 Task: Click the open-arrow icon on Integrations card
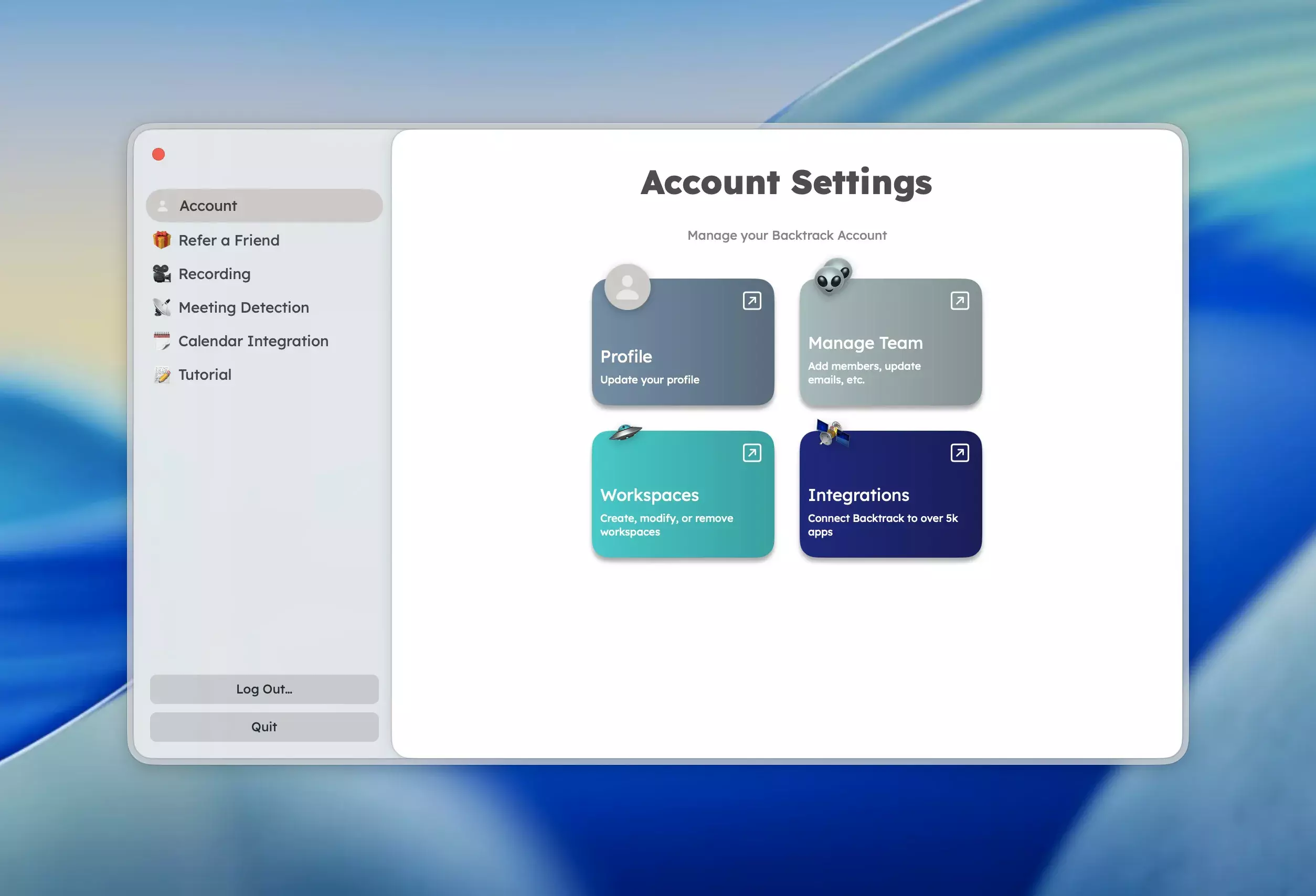click(x=959, y=453)
